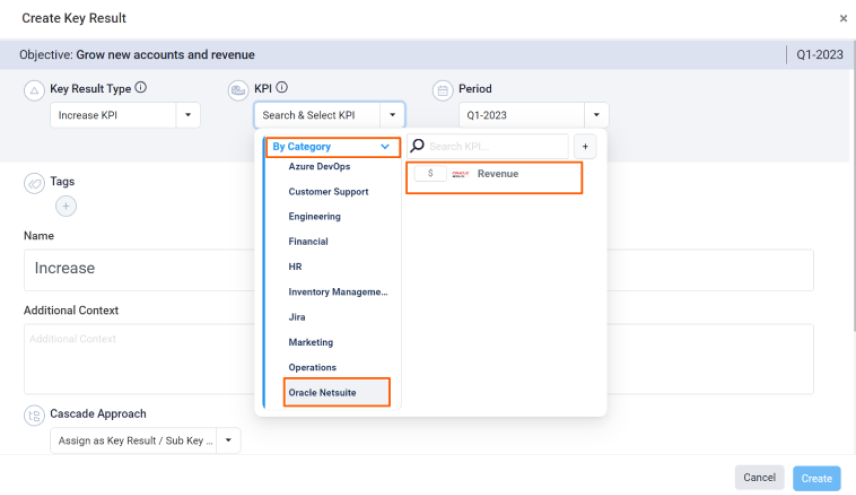Click the Create button
The height and width of the screenshot is (495, 856).
pos(817,478)
